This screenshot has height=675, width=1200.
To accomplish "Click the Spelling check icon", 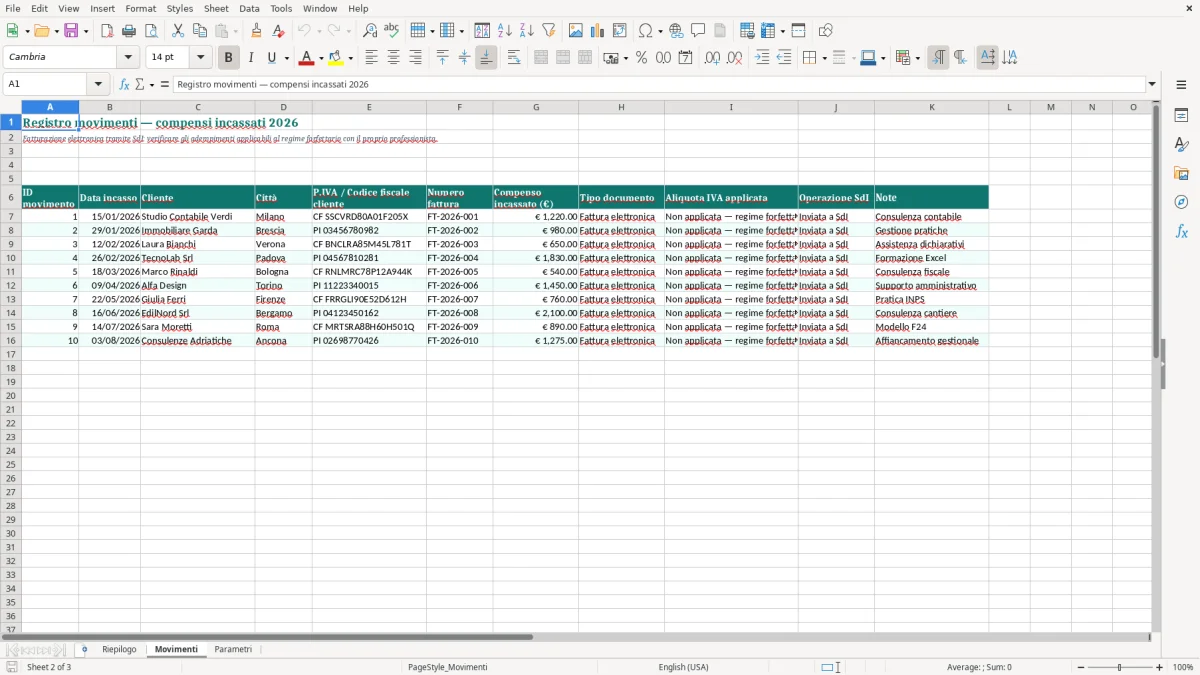I will (392, 31).
